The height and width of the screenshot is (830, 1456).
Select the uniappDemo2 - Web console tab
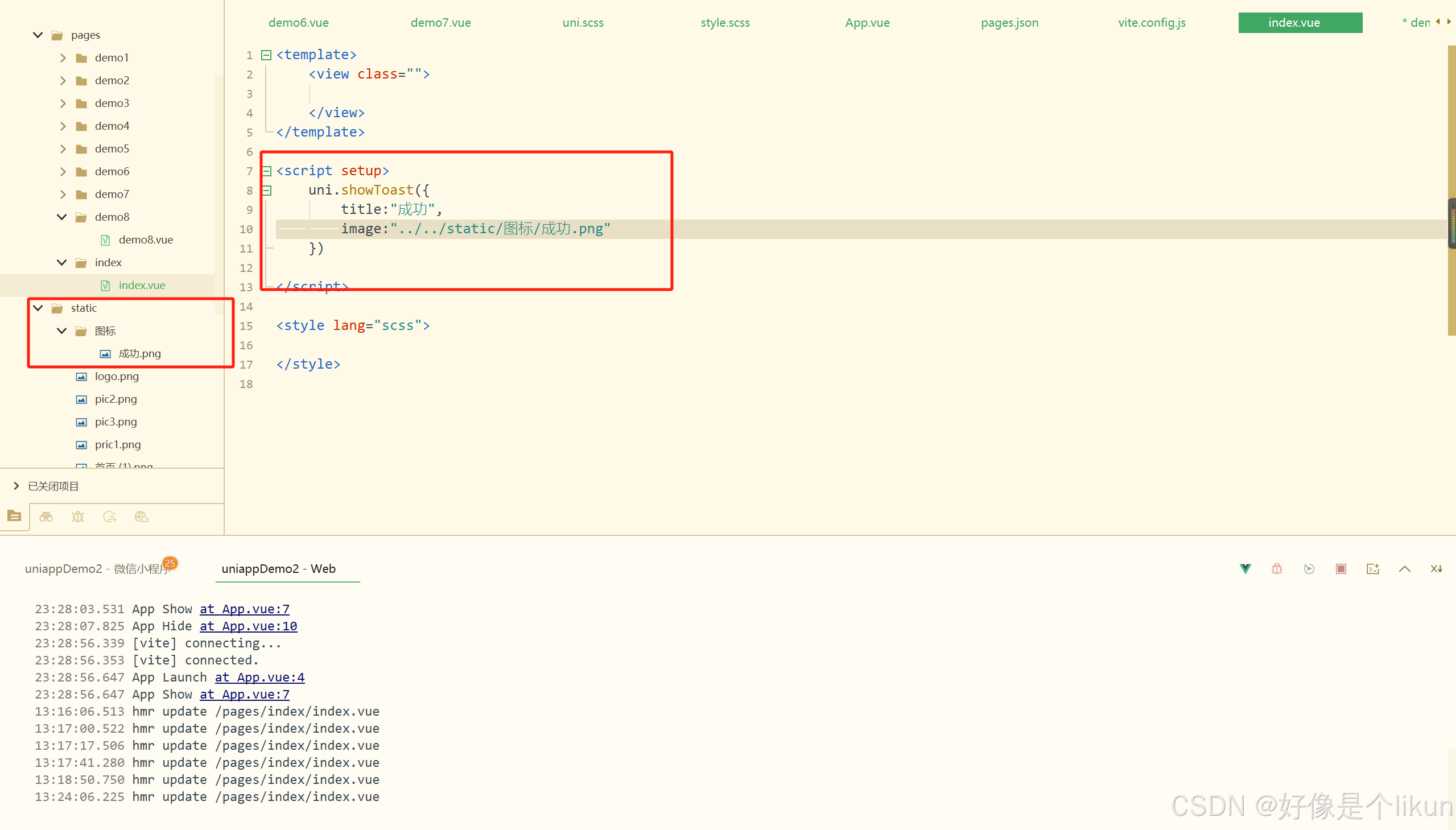[x=279, y=569]
